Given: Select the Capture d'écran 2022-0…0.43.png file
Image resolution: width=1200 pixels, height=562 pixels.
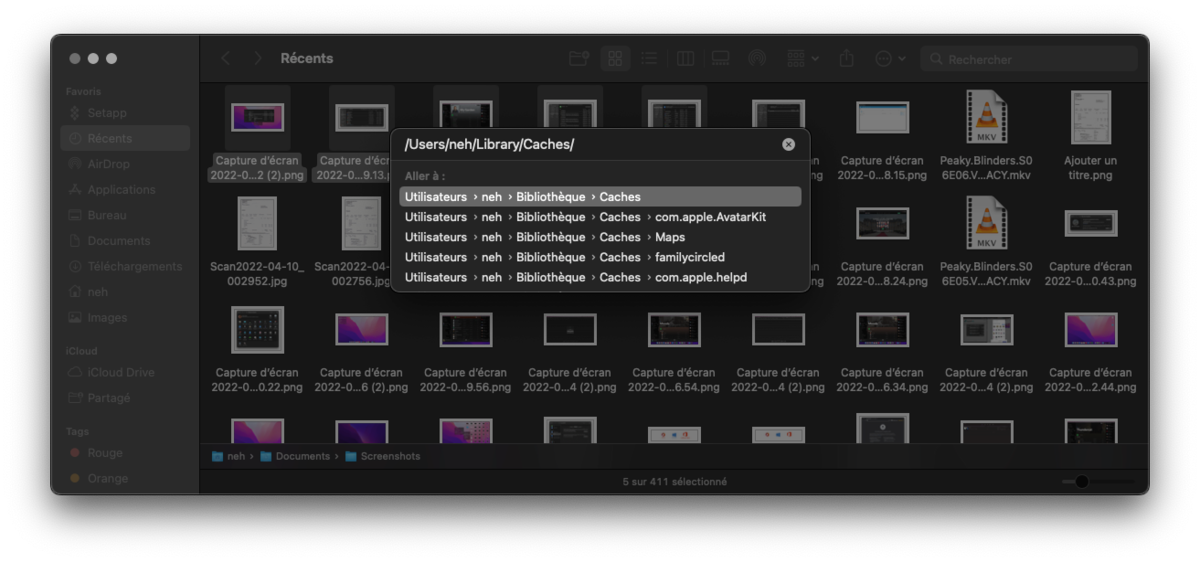Looking at the screenshot, I should pyautogui.click(x=1090, y=242).
